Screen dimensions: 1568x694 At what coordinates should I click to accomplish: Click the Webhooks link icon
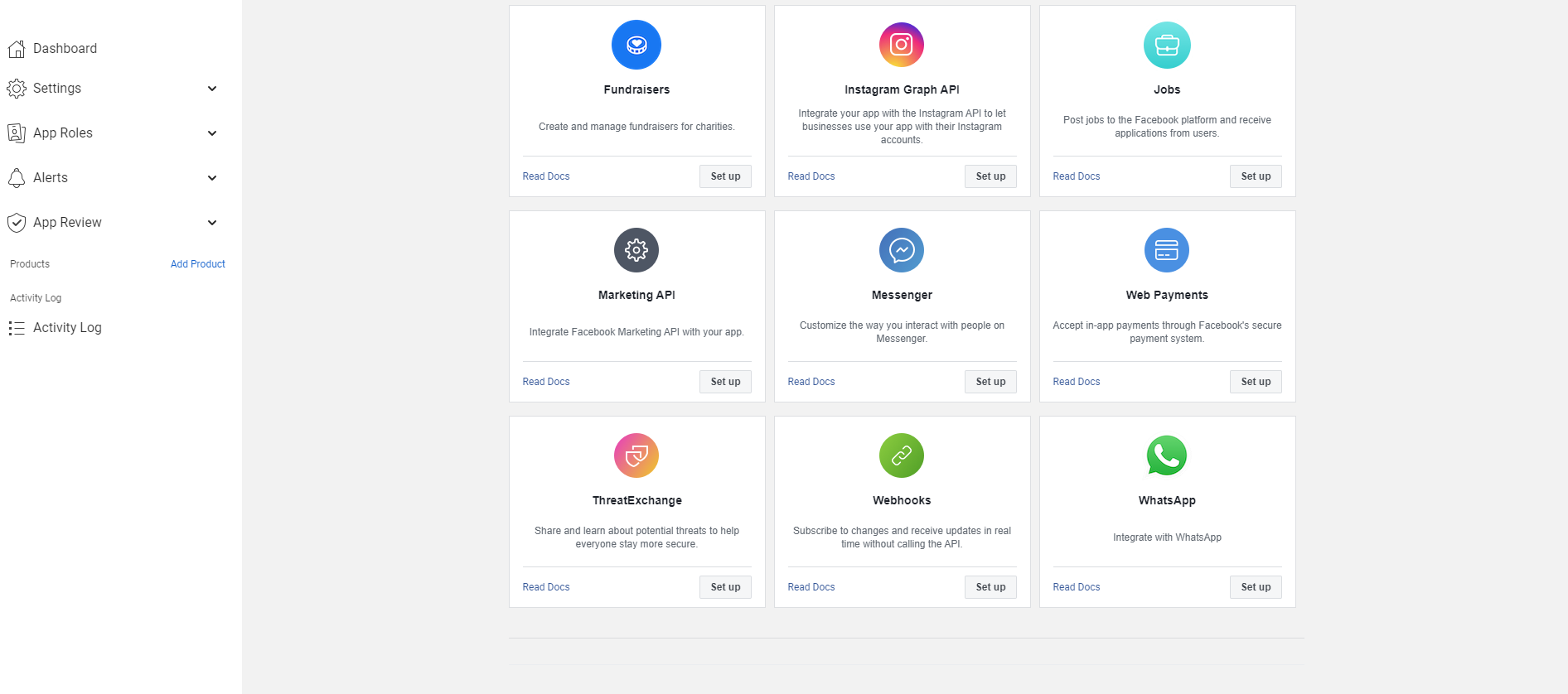tap(902, 455)
